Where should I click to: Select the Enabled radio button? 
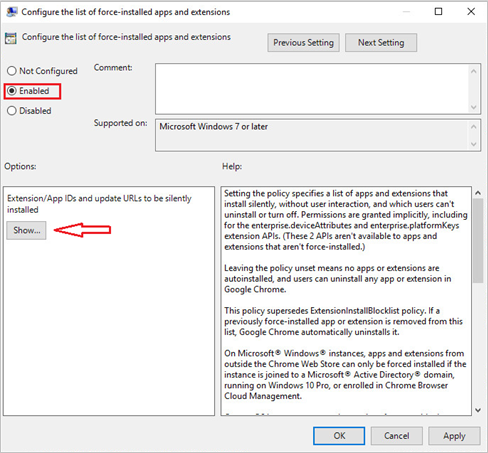click(12, 91)
